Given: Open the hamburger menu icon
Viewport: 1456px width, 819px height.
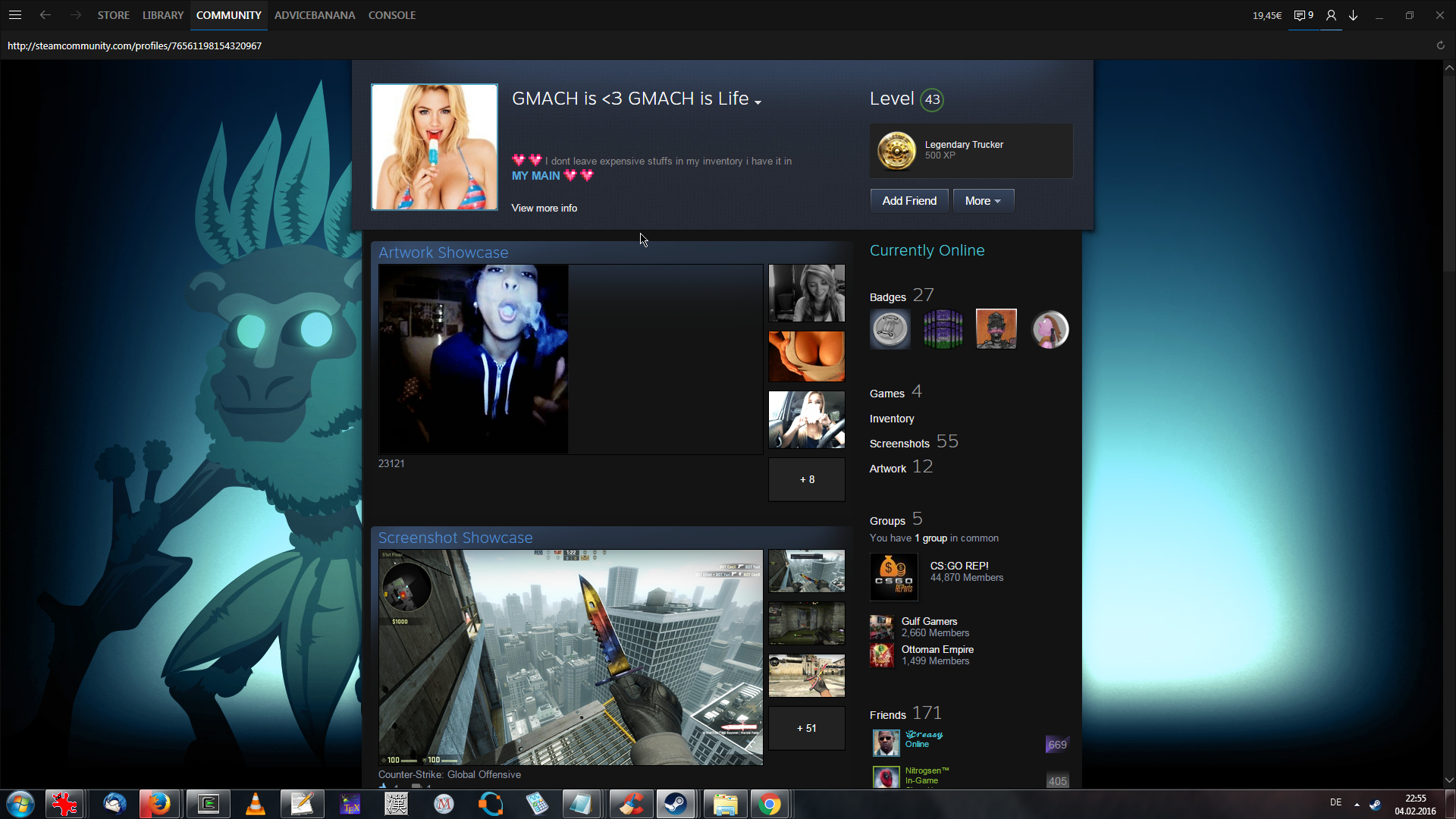Looking at the screenshot, I should point(14,15).
